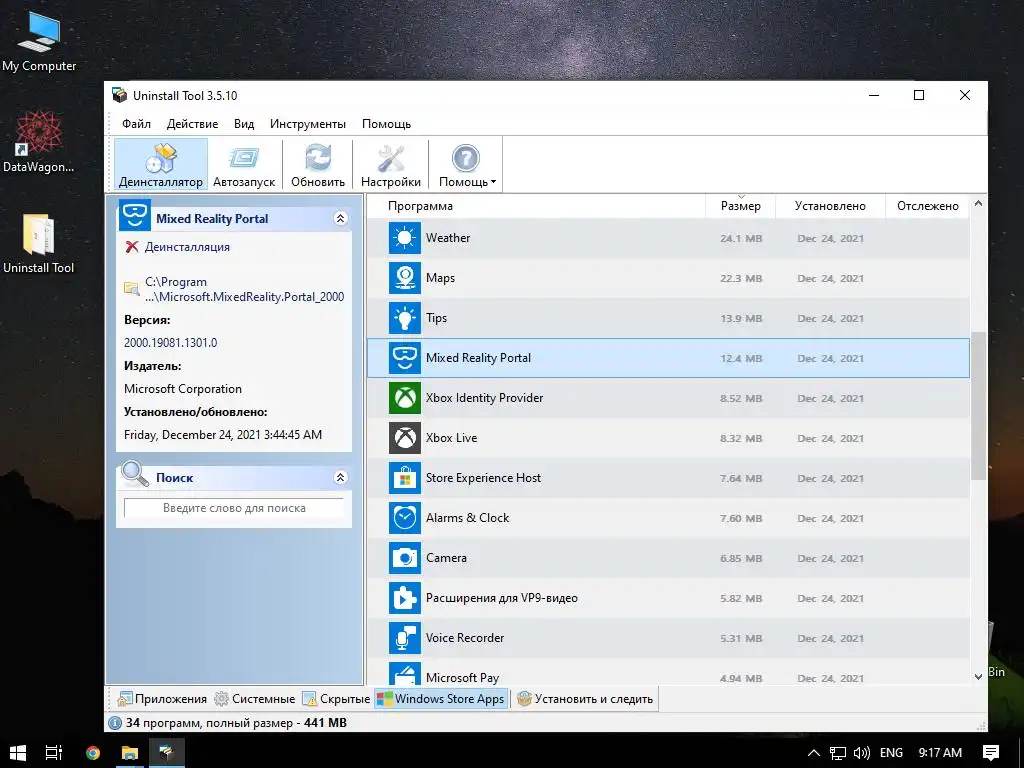Select the Voice Recorder row text

[465, 638]
